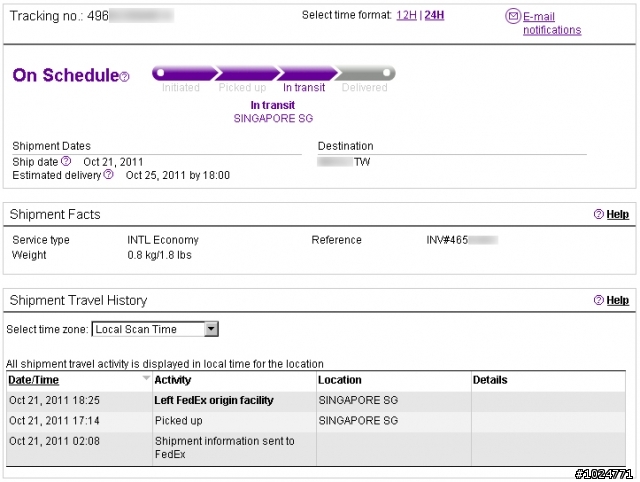Open Help link in Travel History

(618, 300)
